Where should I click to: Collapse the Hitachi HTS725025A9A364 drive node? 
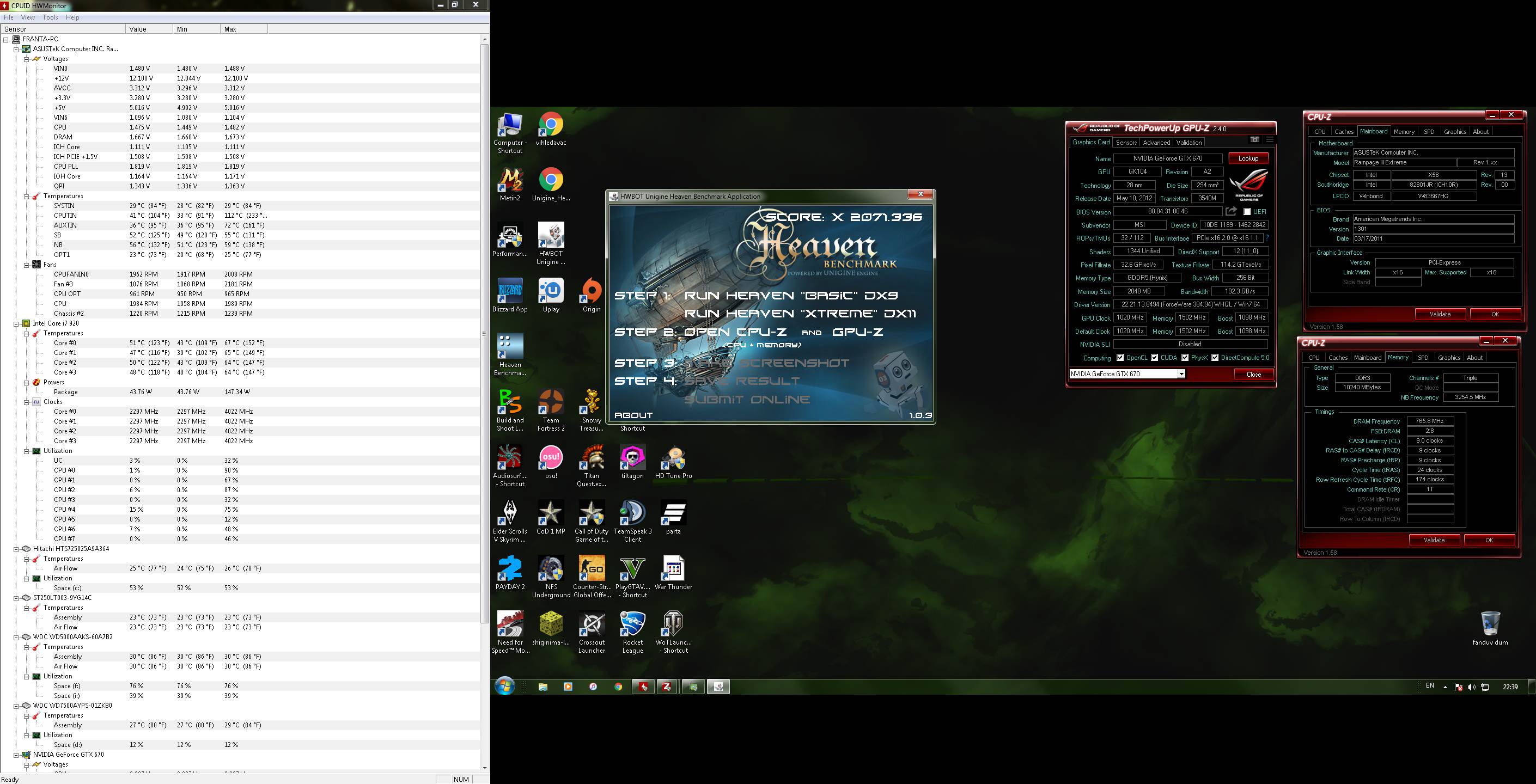(16, 549)
